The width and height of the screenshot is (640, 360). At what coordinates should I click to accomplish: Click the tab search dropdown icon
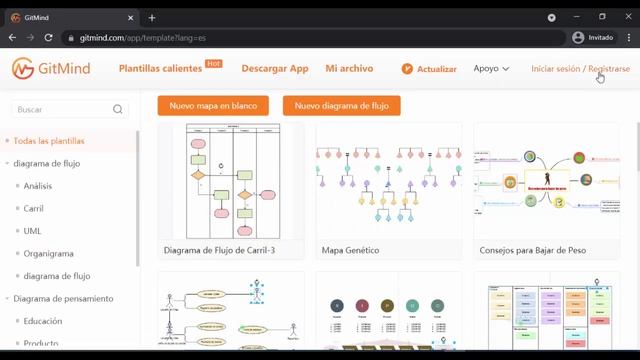click(551, 18)
